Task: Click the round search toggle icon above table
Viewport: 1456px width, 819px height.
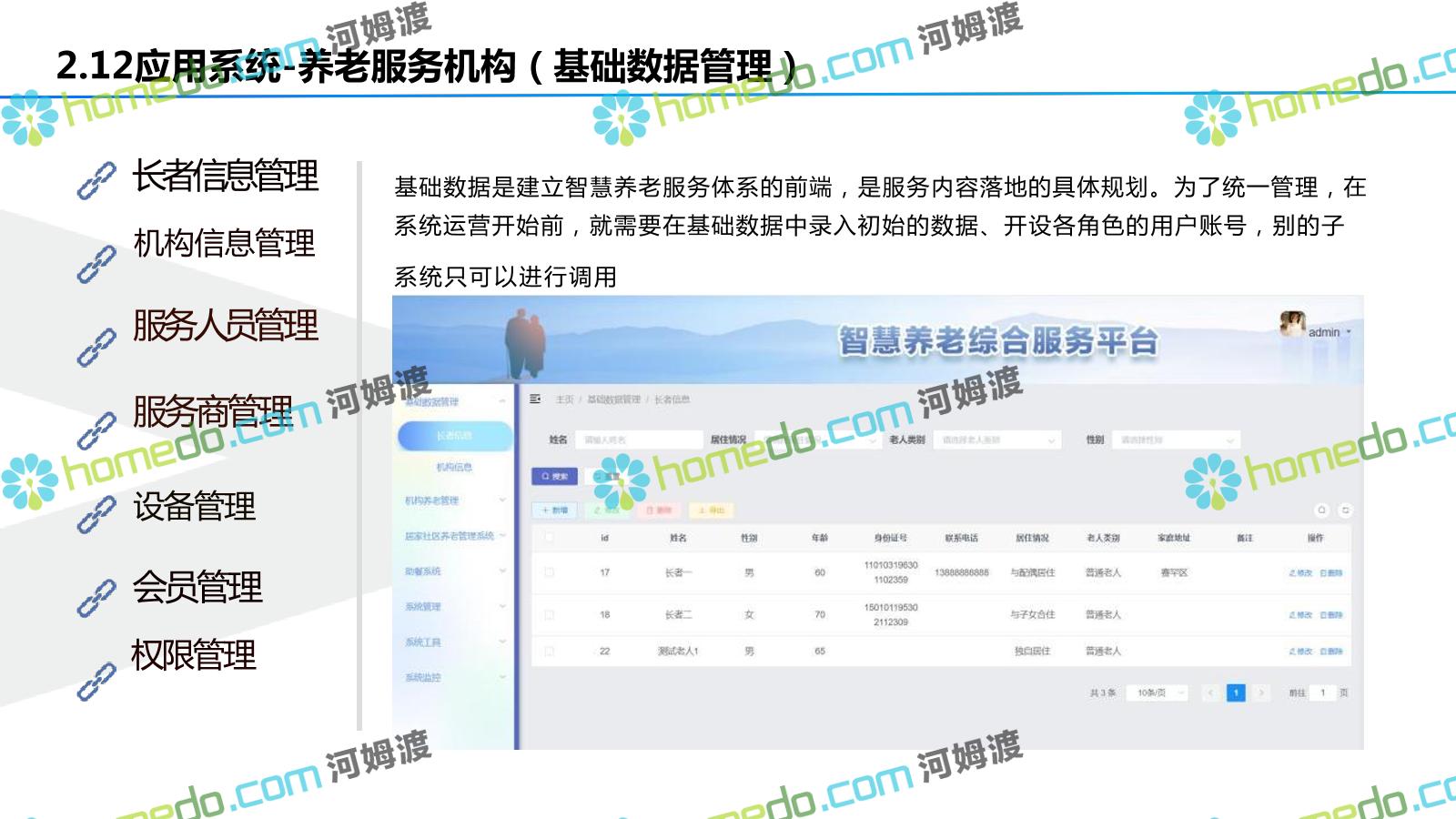Action: tap(1321, 510)
